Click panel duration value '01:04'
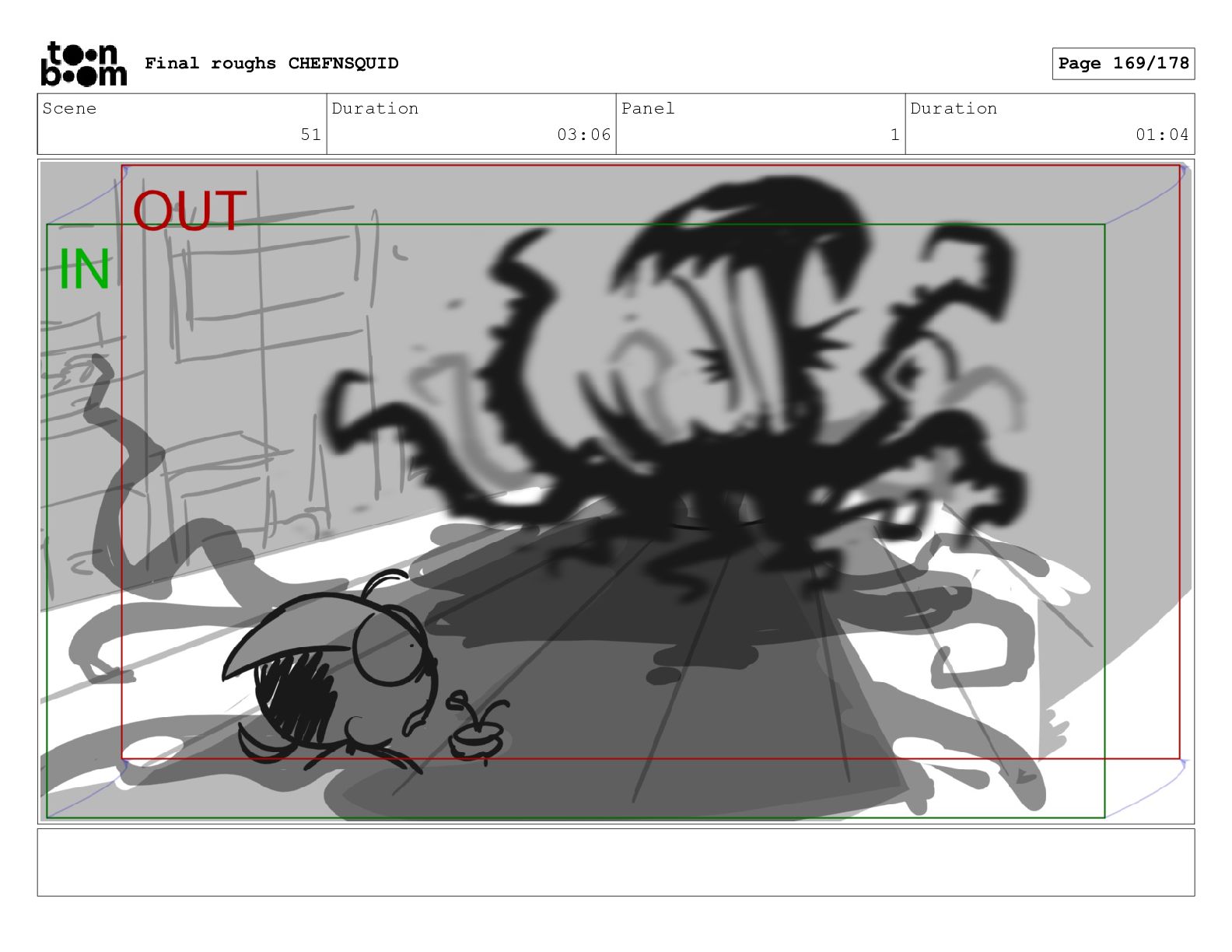Image resolution: width=1232 pixels, height=952 pixels. 1162,135
